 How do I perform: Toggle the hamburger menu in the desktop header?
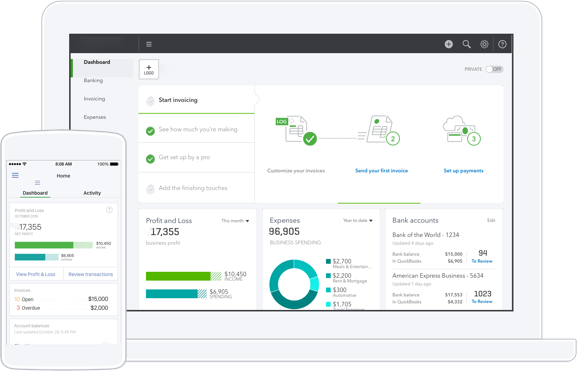click(149, 44)
